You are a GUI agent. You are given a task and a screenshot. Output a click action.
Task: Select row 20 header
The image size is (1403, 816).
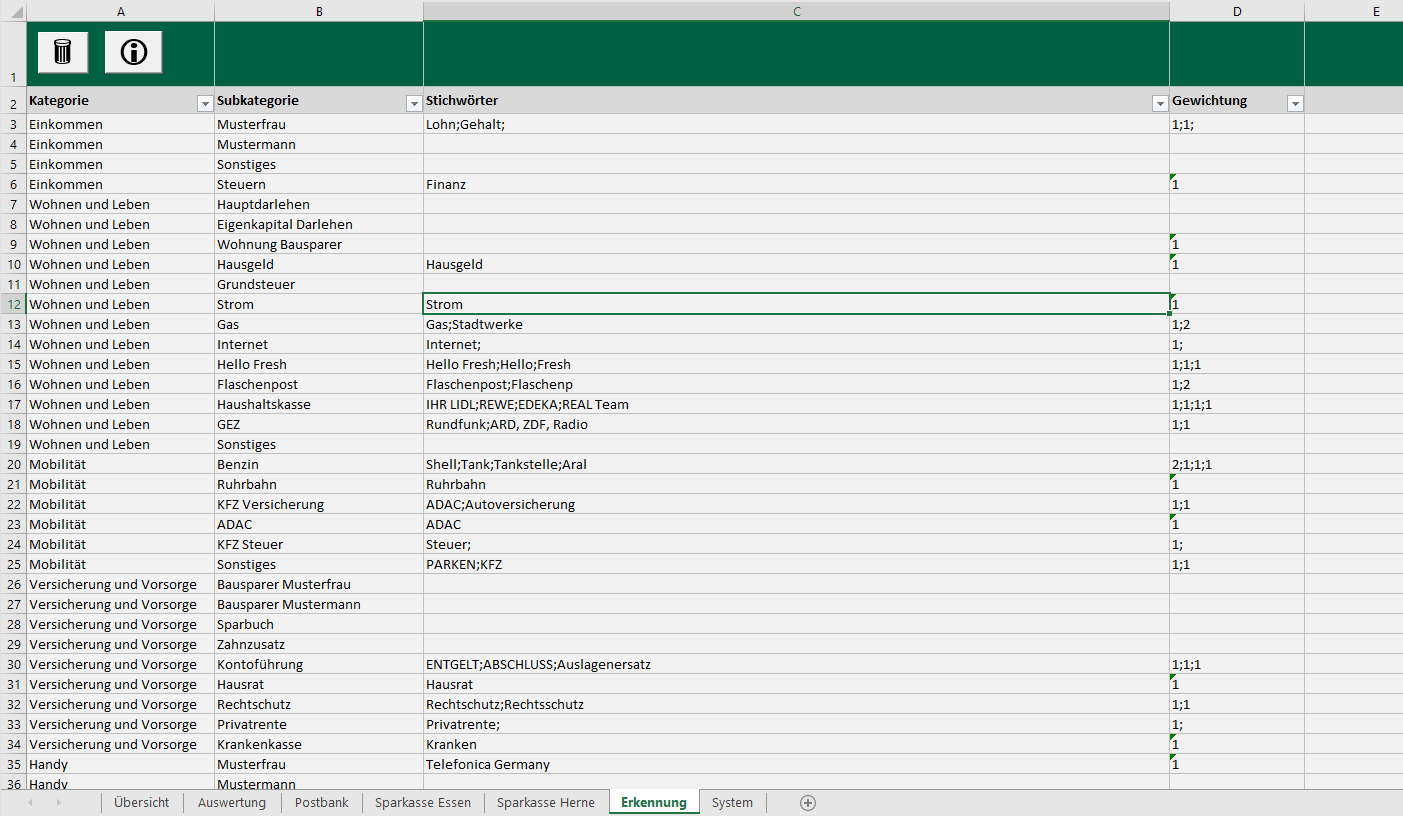13,465
